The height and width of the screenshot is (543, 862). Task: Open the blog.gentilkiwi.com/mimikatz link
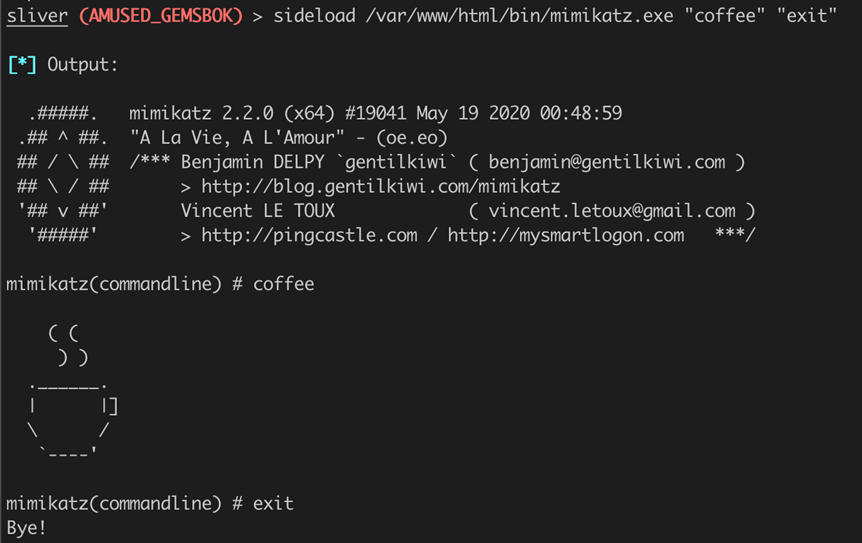coord(380,187)
